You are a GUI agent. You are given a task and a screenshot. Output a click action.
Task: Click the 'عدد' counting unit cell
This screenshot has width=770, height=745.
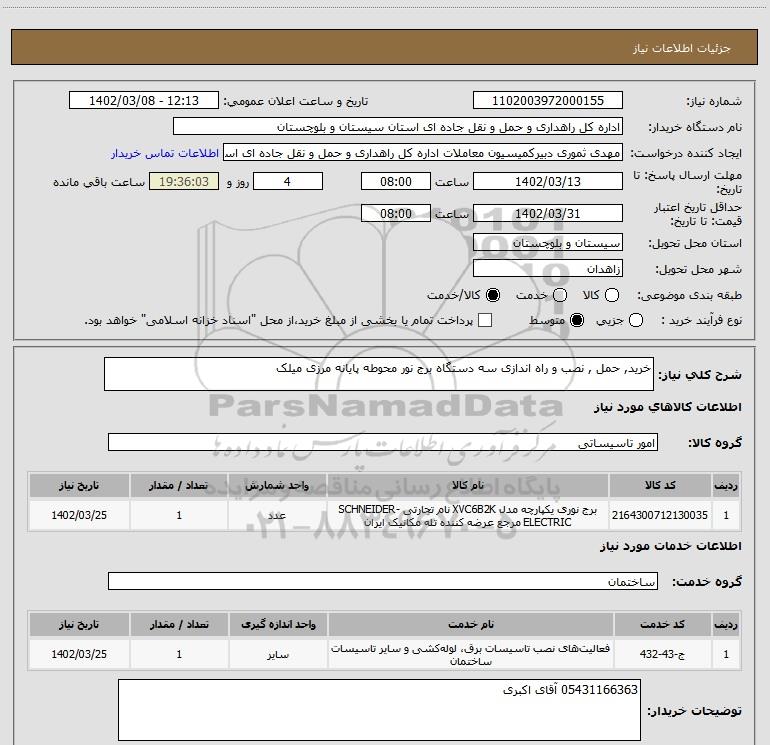pos(277,515)
